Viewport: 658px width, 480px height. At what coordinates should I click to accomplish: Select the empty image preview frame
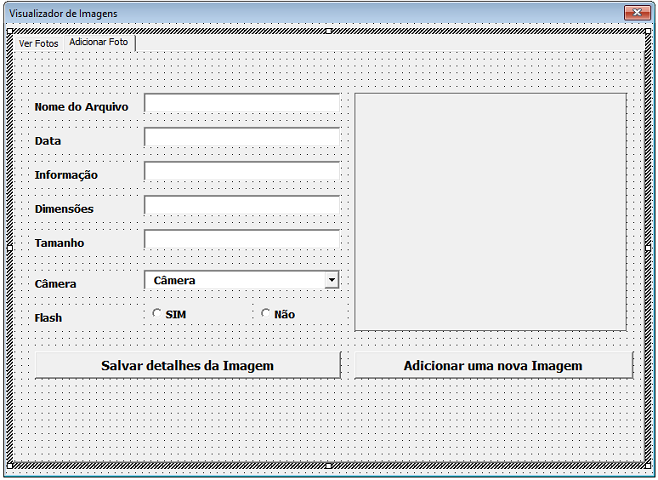point(490,212)
